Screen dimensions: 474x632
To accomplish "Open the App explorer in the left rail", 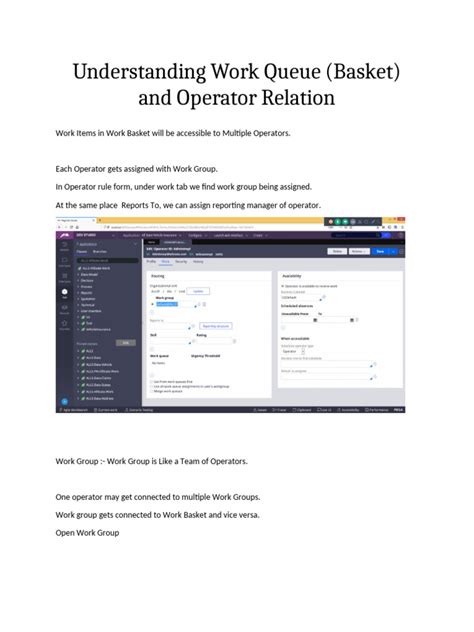I will pos(65,292).
